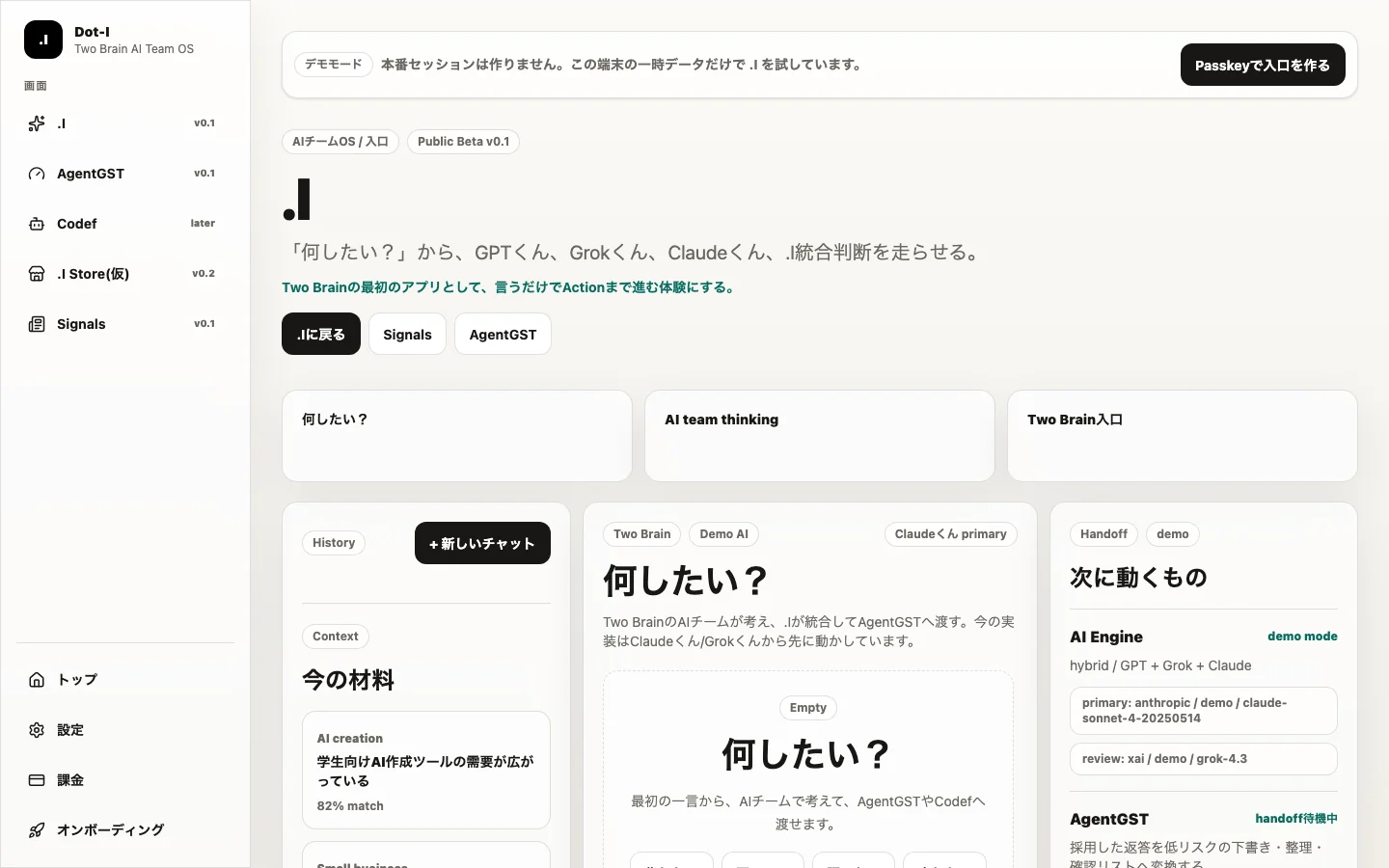Click the Demo AI tag
This screenshot has width=1389, height=868.
[723, 534]
